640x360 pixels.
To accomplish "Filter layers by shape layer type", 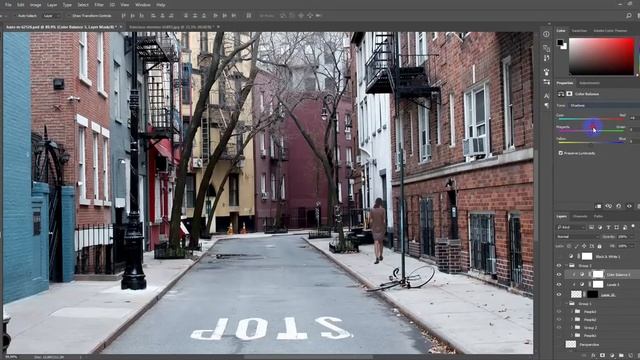I will (x=616, y=227).
